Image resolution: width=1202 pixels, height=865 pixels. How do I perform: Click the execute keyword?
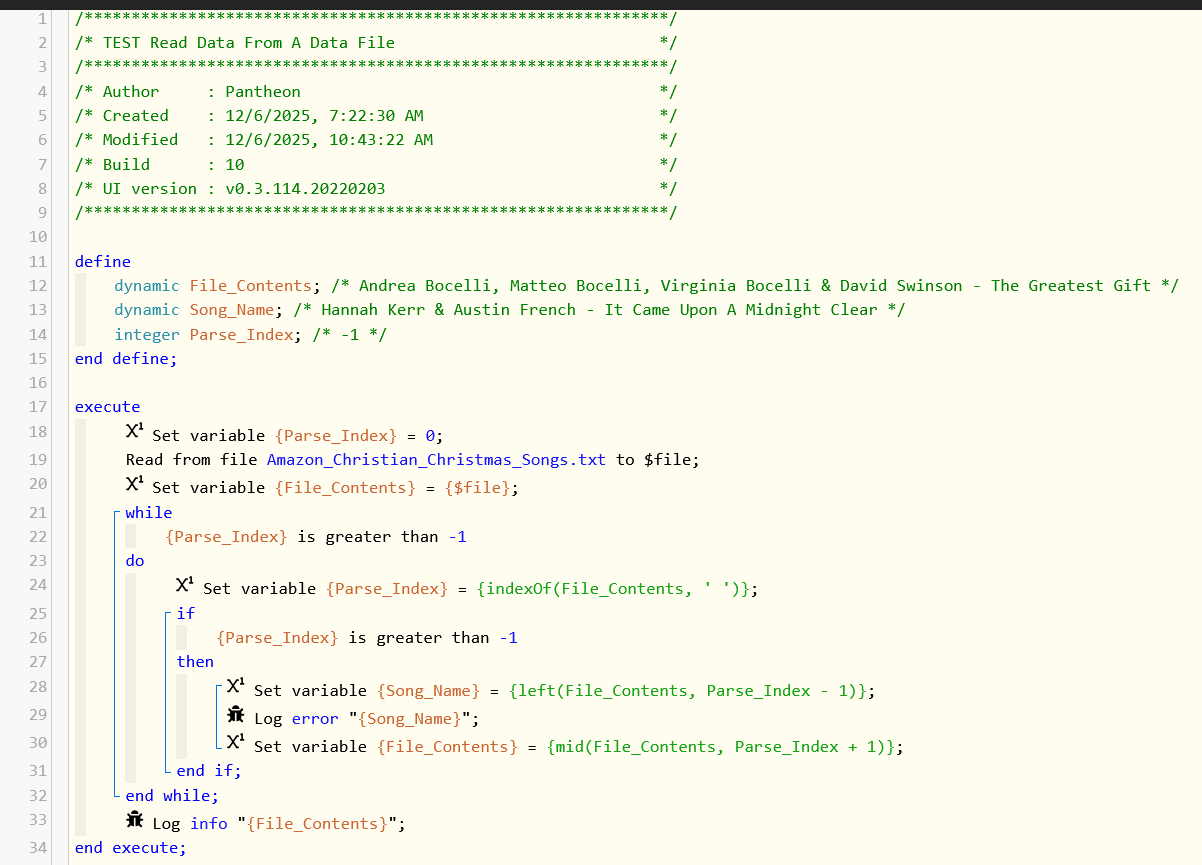[x=107, y=407]
